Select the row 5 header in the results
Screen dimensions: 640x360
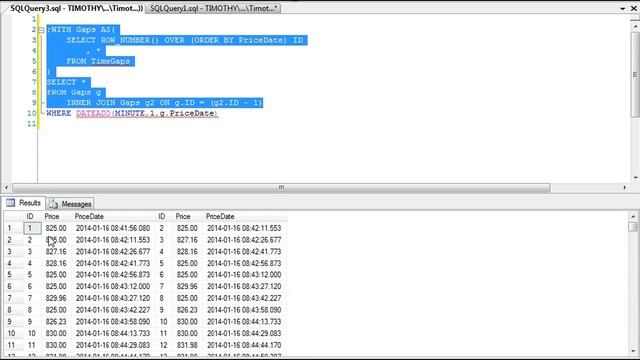[x=13, y=275]
